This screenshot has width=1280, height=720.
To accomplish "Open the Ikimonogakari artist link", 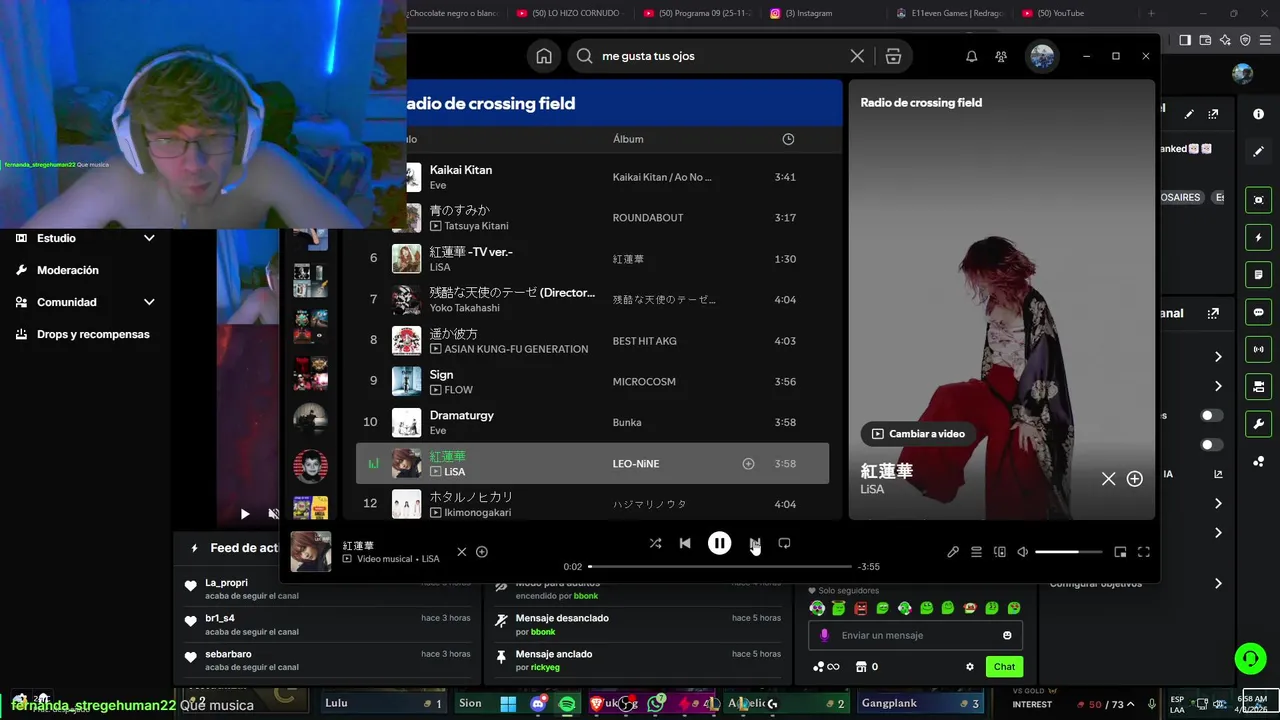I will 477,513.
